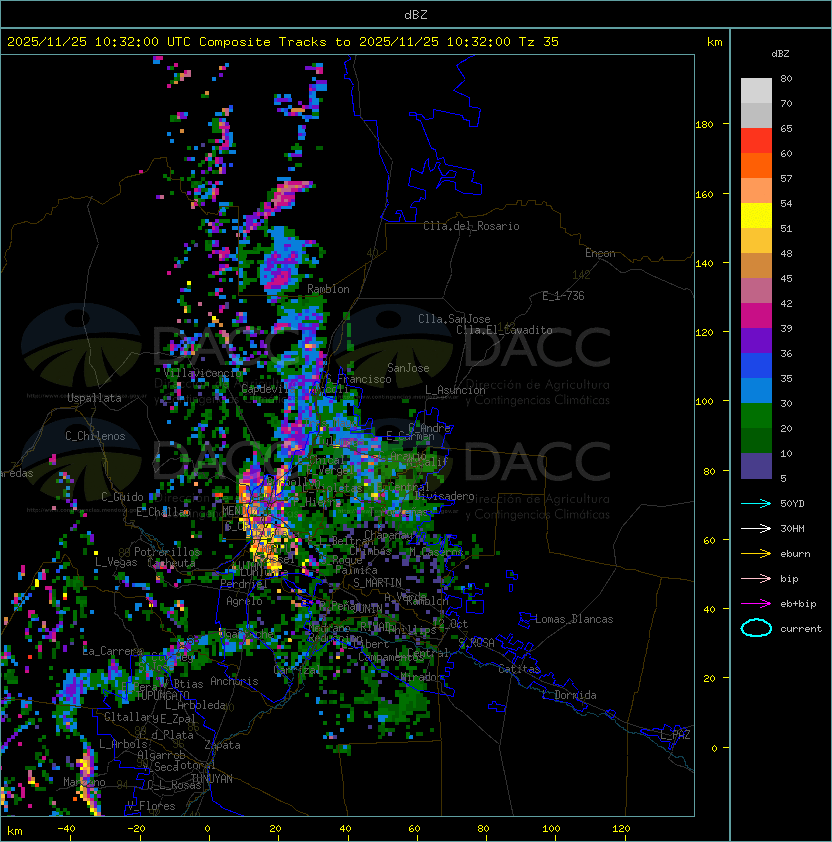This screenshot has width=832, height=842.
Task: Click the 'Clla.El_Cavadito' map label
Action: tap(504, 330)
